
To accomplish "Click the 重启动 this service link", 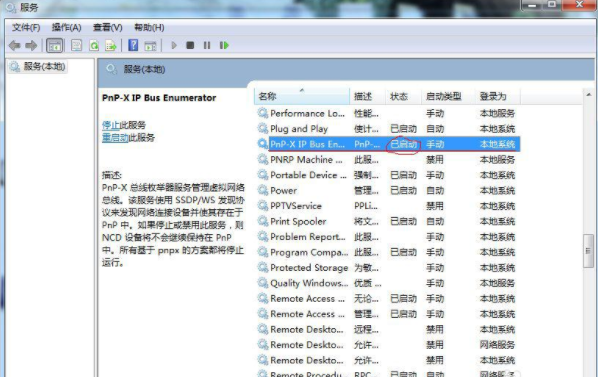I will (x=115, y=138).
